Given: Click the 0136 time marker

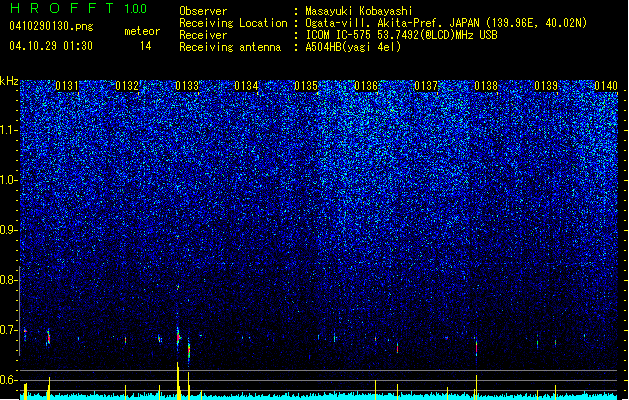Looking at the screenshot, I should pyautogui.click(x=366, y=86).
